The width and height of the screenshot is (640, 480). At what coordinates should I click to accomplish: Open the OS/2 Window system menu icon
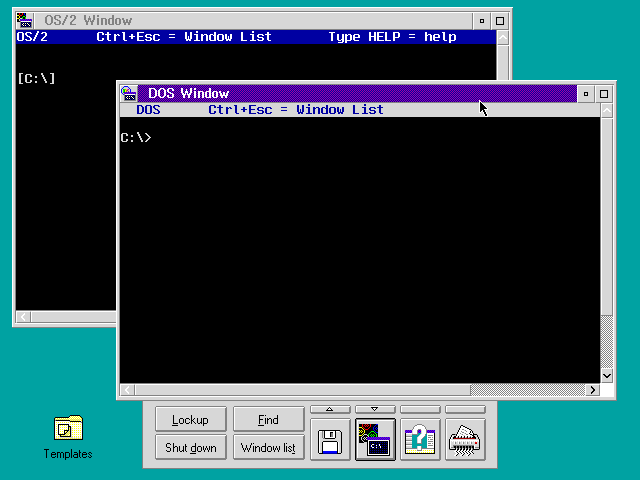pos(24,20)
